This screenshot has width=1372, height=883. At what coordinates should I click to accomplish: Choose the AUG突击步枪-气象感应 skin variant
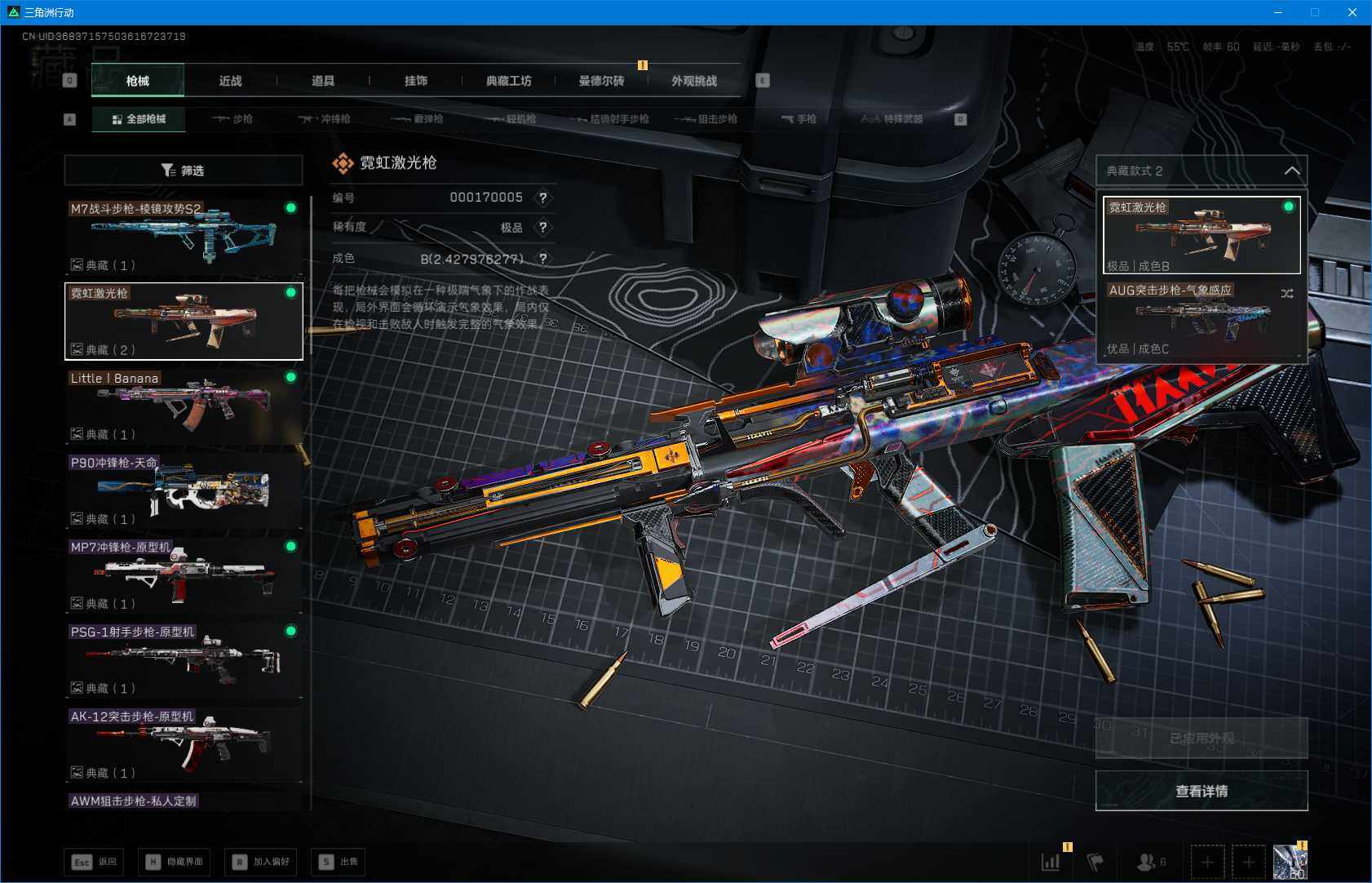[x=1201, y=320]
